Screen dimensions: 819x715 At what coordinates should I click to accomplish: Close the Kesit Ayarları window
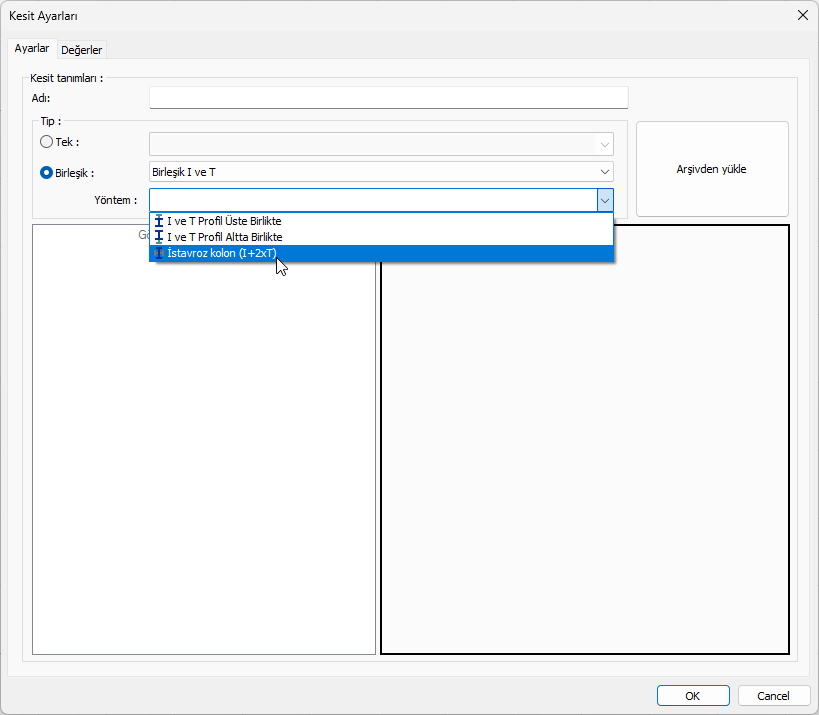801,15
